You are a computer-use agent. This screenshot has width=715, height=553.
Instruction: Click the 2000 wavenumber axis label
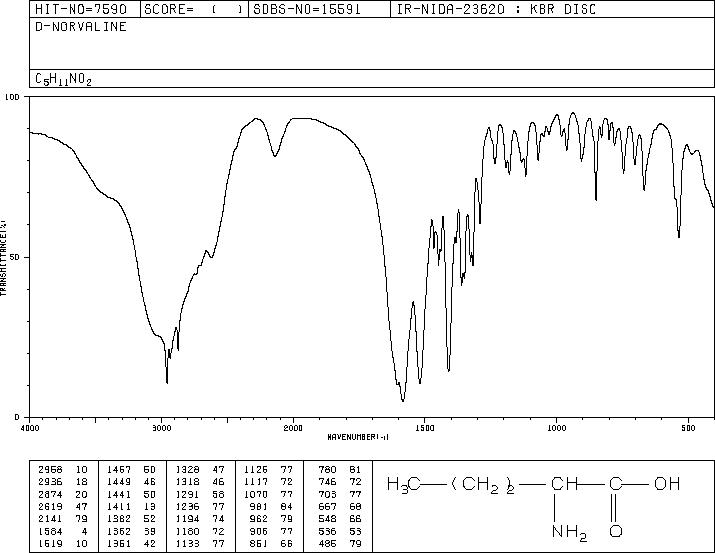pyautogui.click(x=293, y=428)
